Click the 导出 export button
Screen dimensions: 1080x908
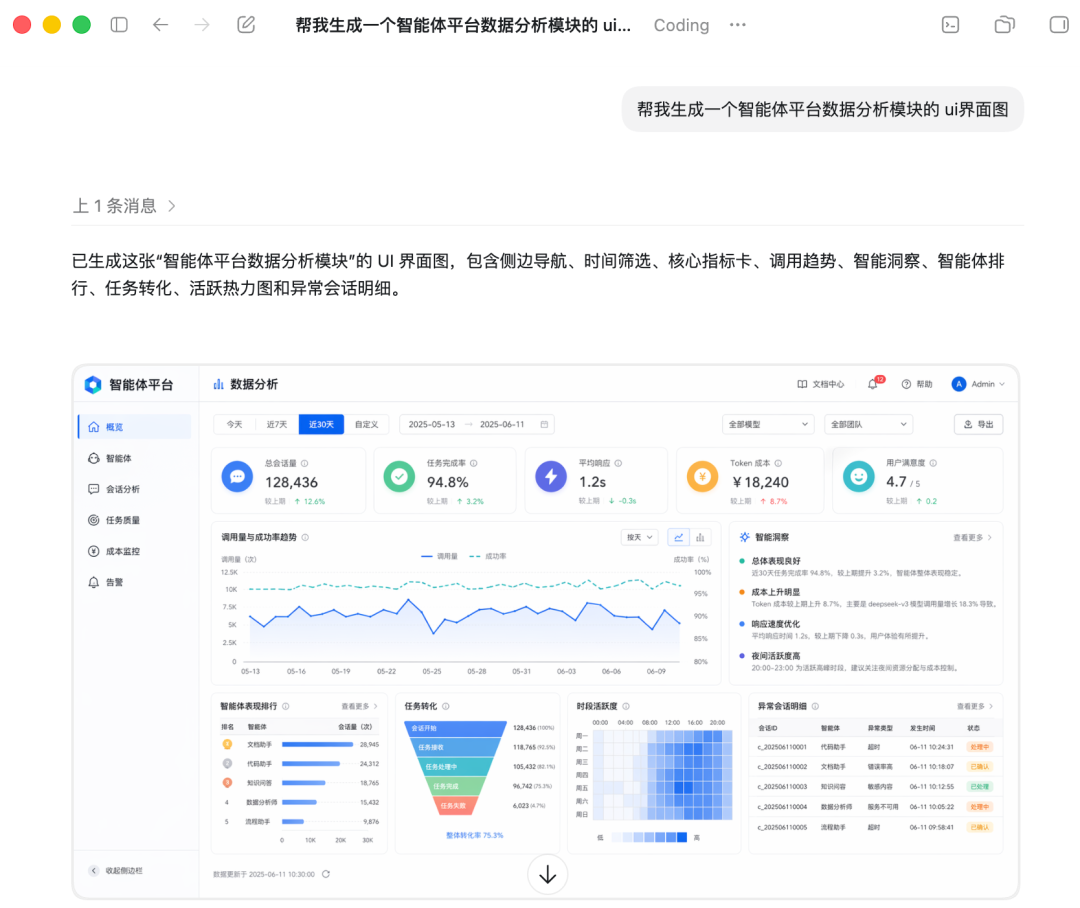[x=979, y=424]
